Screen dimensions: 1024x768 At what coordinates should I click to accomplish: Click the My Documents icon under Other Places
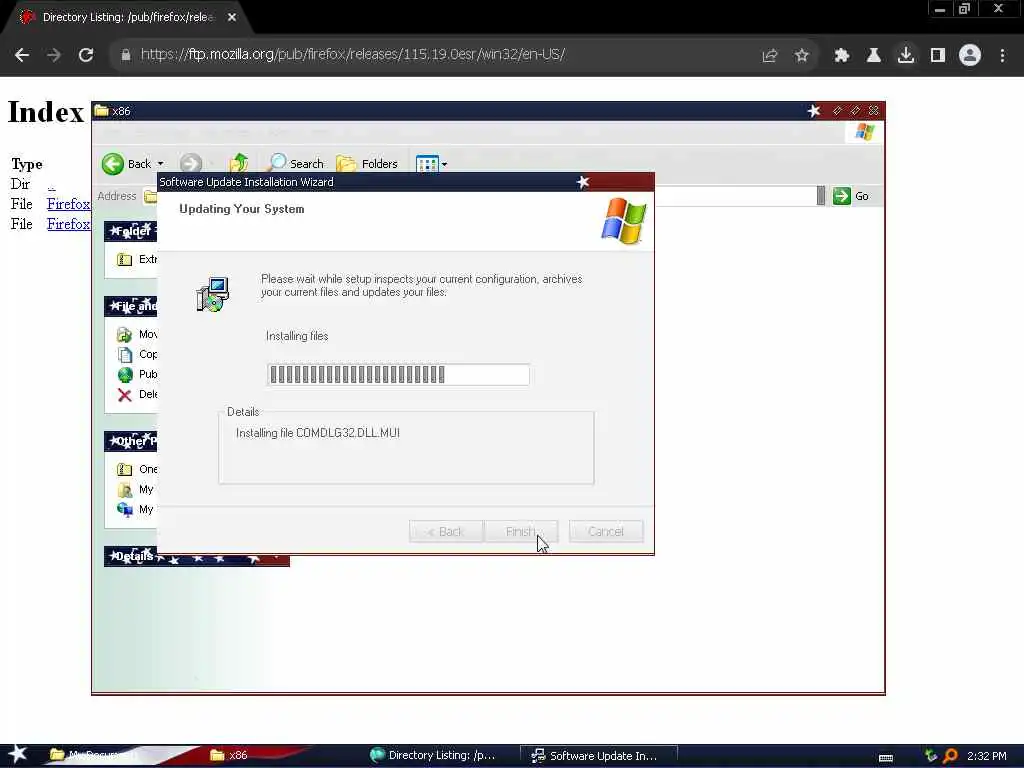(x=124, y=490)
